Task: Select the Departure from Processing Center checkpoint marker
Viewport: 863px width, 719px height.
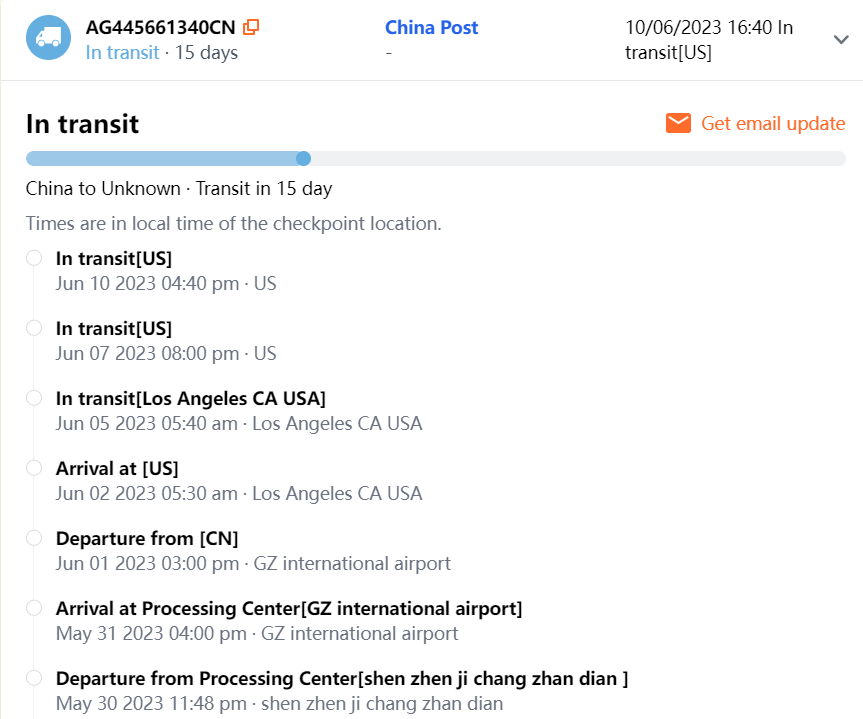Action: click(x=34, y=678)
